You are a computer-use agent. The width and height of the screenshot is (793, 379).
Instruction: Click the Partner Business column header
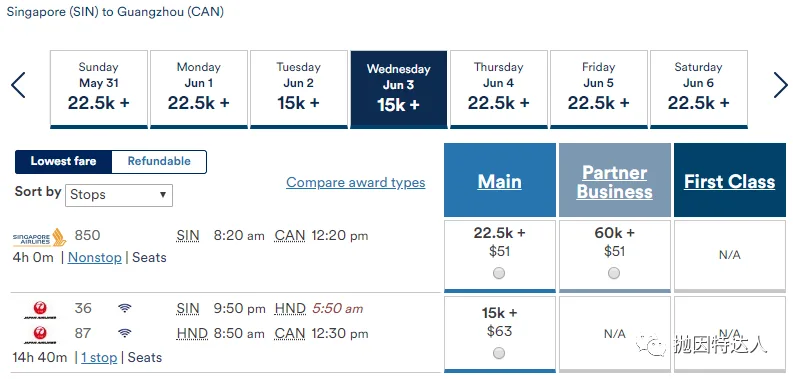tap(614, 180)
